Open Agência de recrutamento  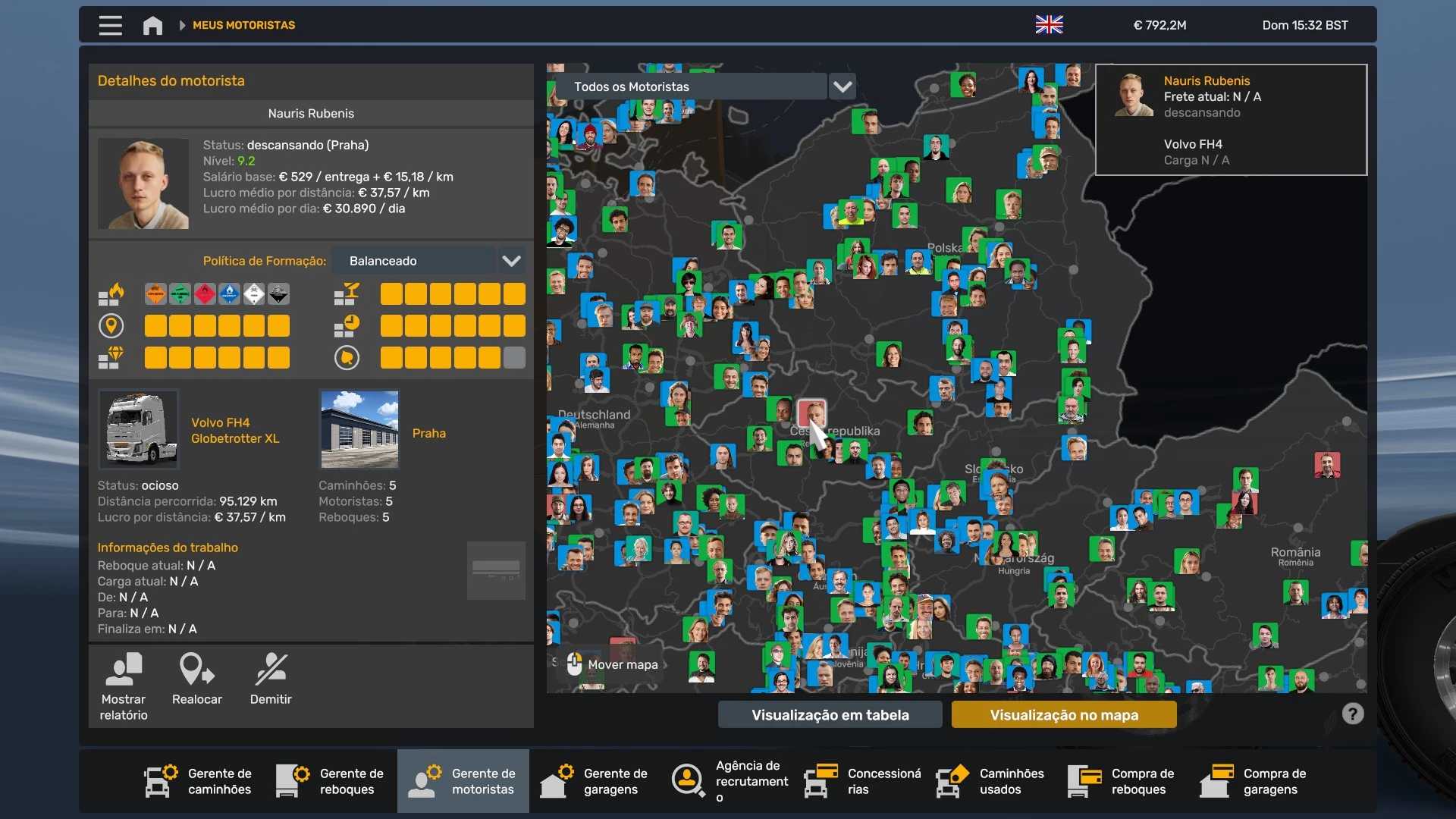[x=732, y=781]
